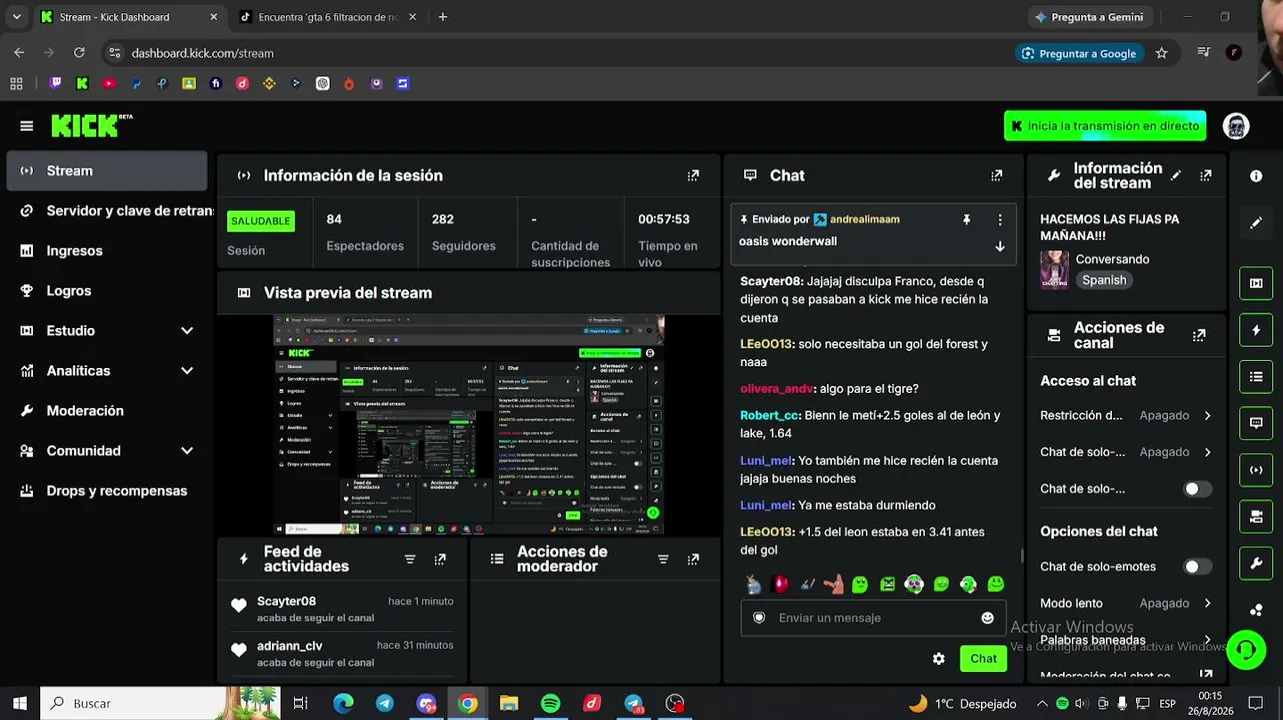
Task: Pop out the Chat panel
Action: (996, 175)
